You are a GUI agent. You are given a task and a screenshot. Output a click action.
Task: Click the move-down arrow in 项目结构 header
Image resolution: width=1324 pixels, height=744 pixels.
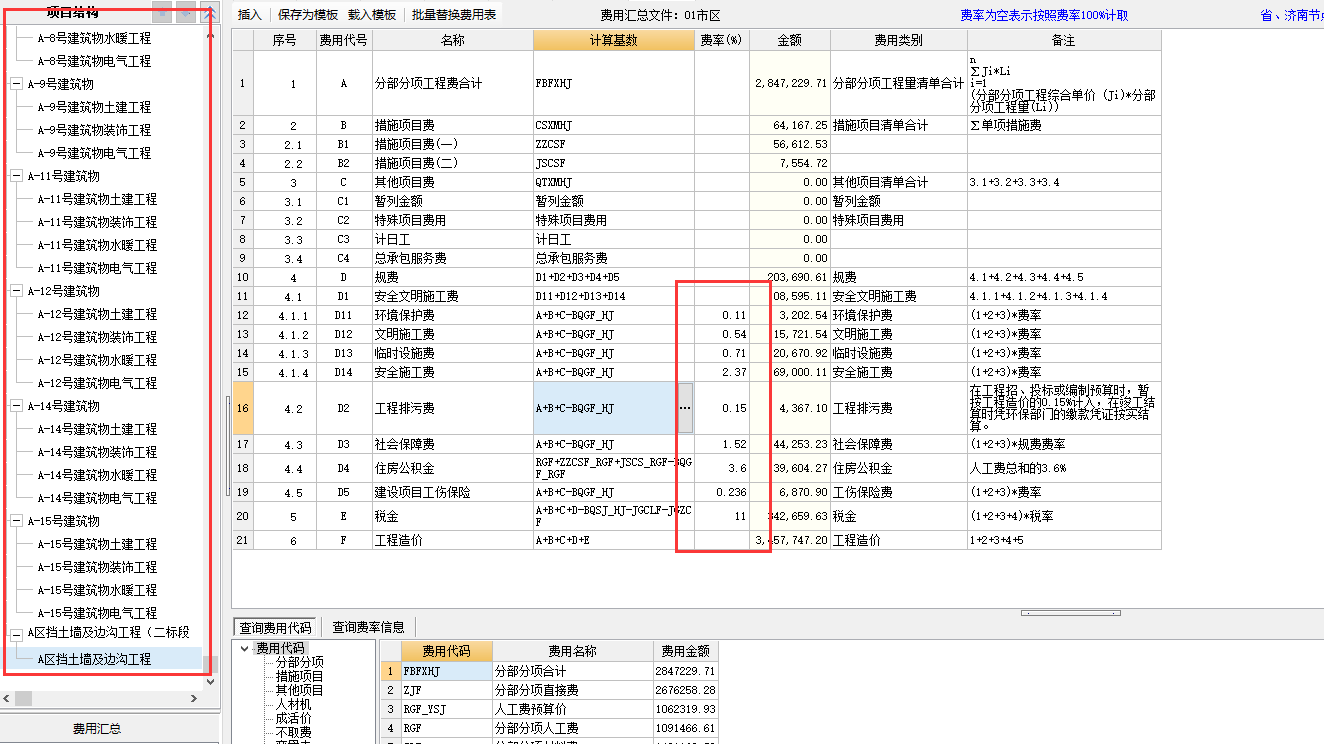pyautogui.click(x=186, y=13)
